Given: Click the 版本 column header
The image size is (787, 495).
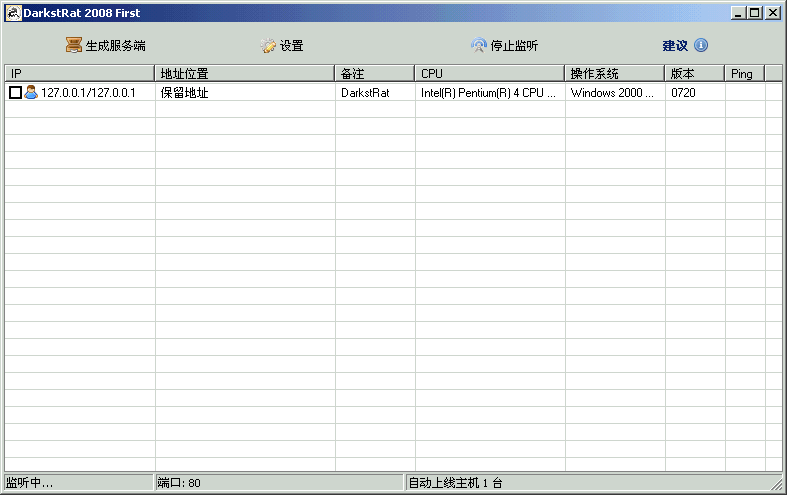Looking at the screenshot, I should [695, 74].
